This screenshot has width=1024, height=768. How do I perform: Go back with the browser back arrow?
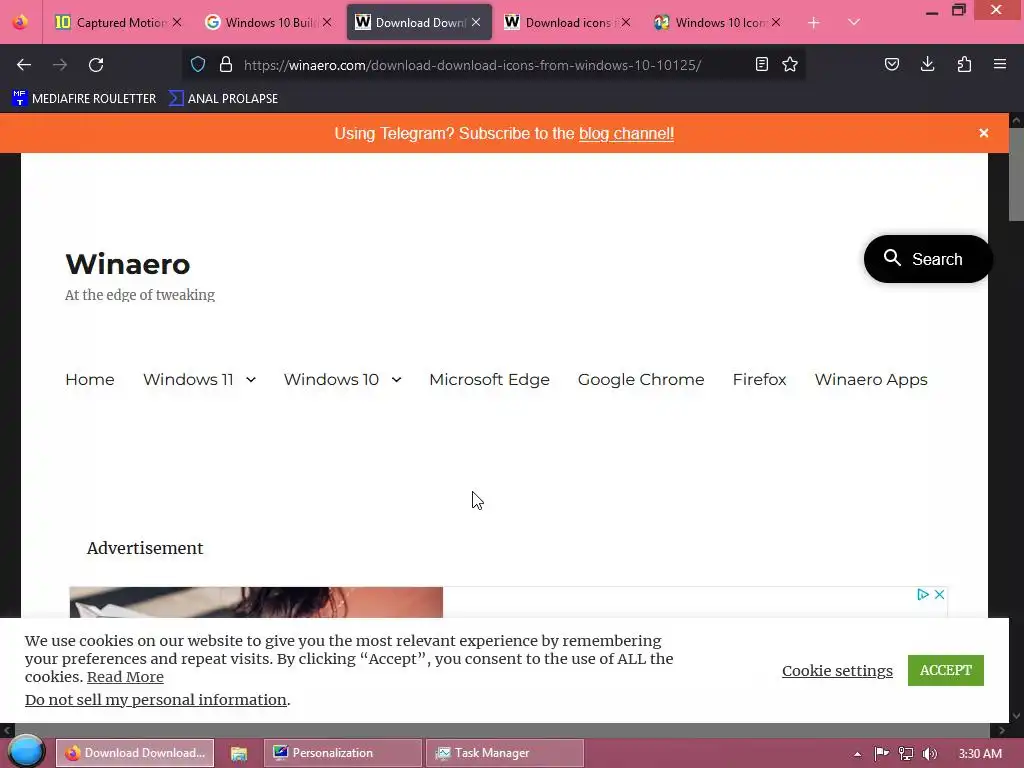click(x=24, y=65)
